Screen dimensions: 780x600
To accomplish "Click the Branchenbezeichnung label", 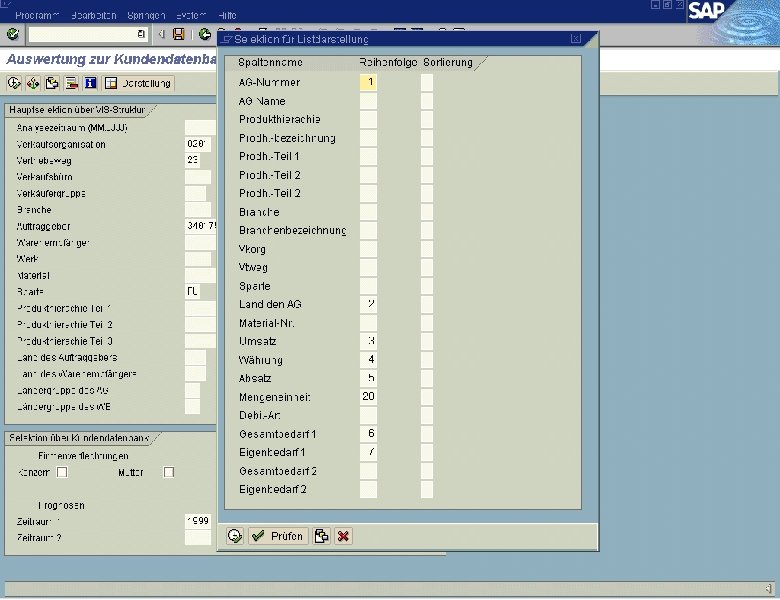I will coord(292,230).
